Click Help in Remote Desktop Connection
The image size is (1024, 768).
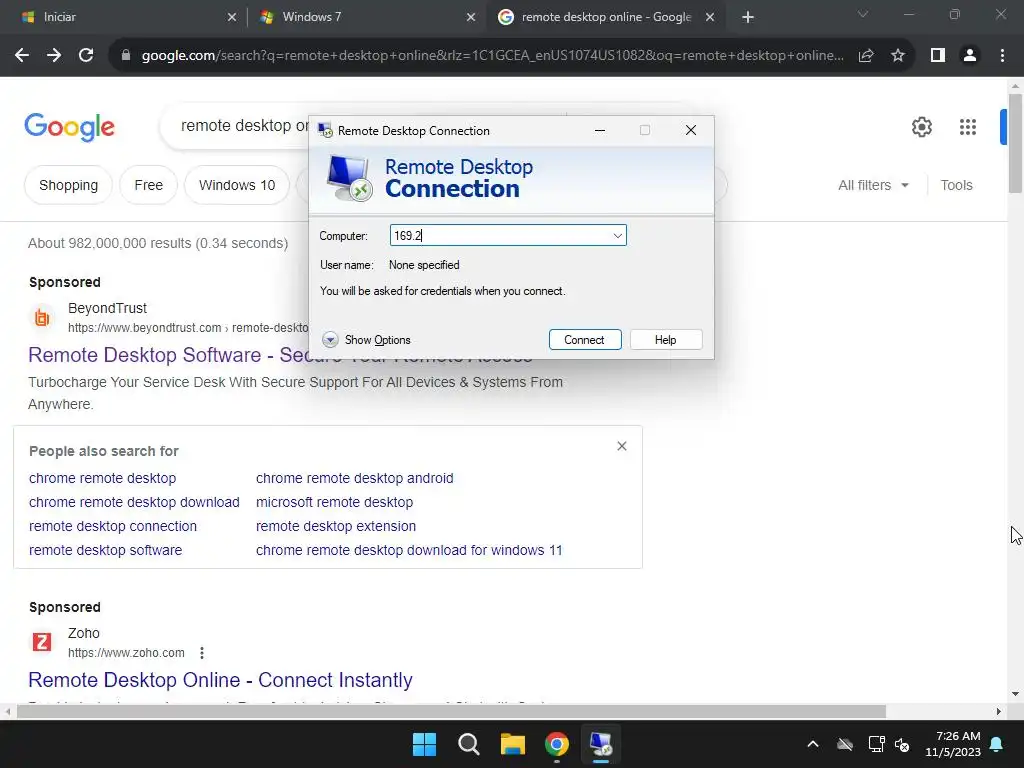pyautogui.click(x=665, y=340)
